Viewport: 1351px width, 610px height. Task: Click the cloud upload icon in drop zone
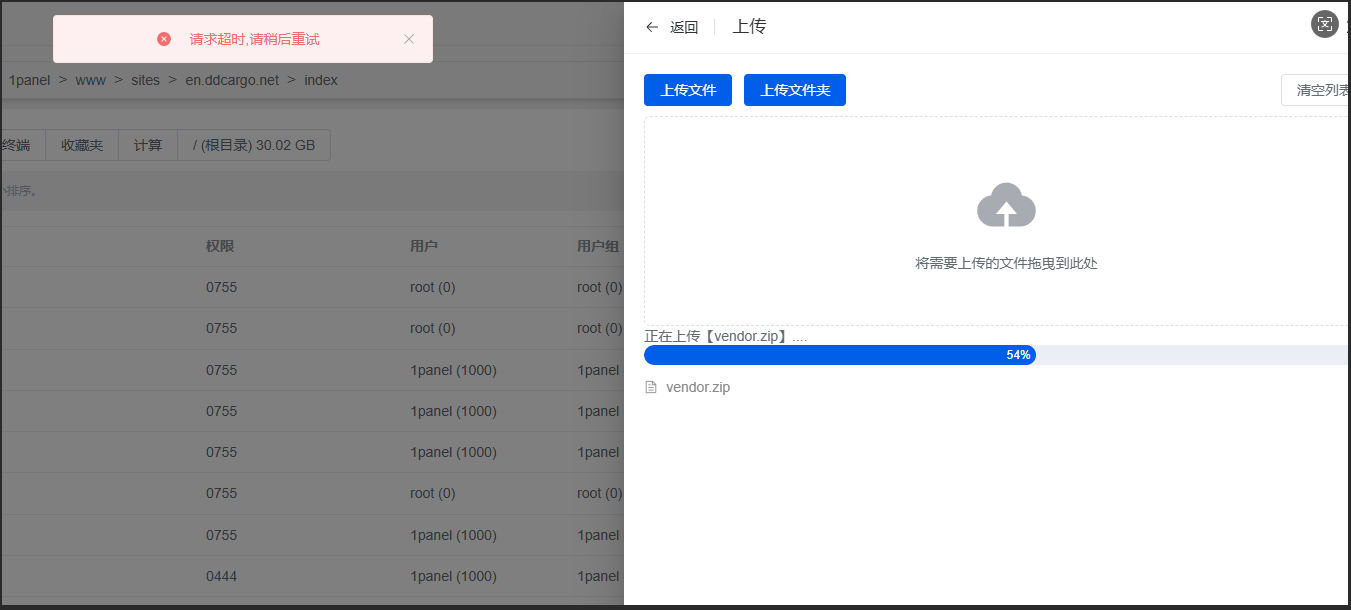1006,206
